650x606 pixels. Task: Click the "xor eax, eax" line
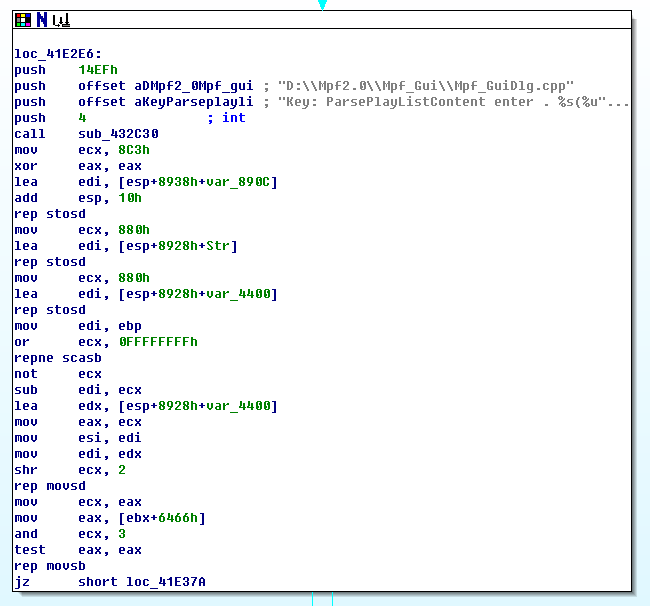coord(78,166)
